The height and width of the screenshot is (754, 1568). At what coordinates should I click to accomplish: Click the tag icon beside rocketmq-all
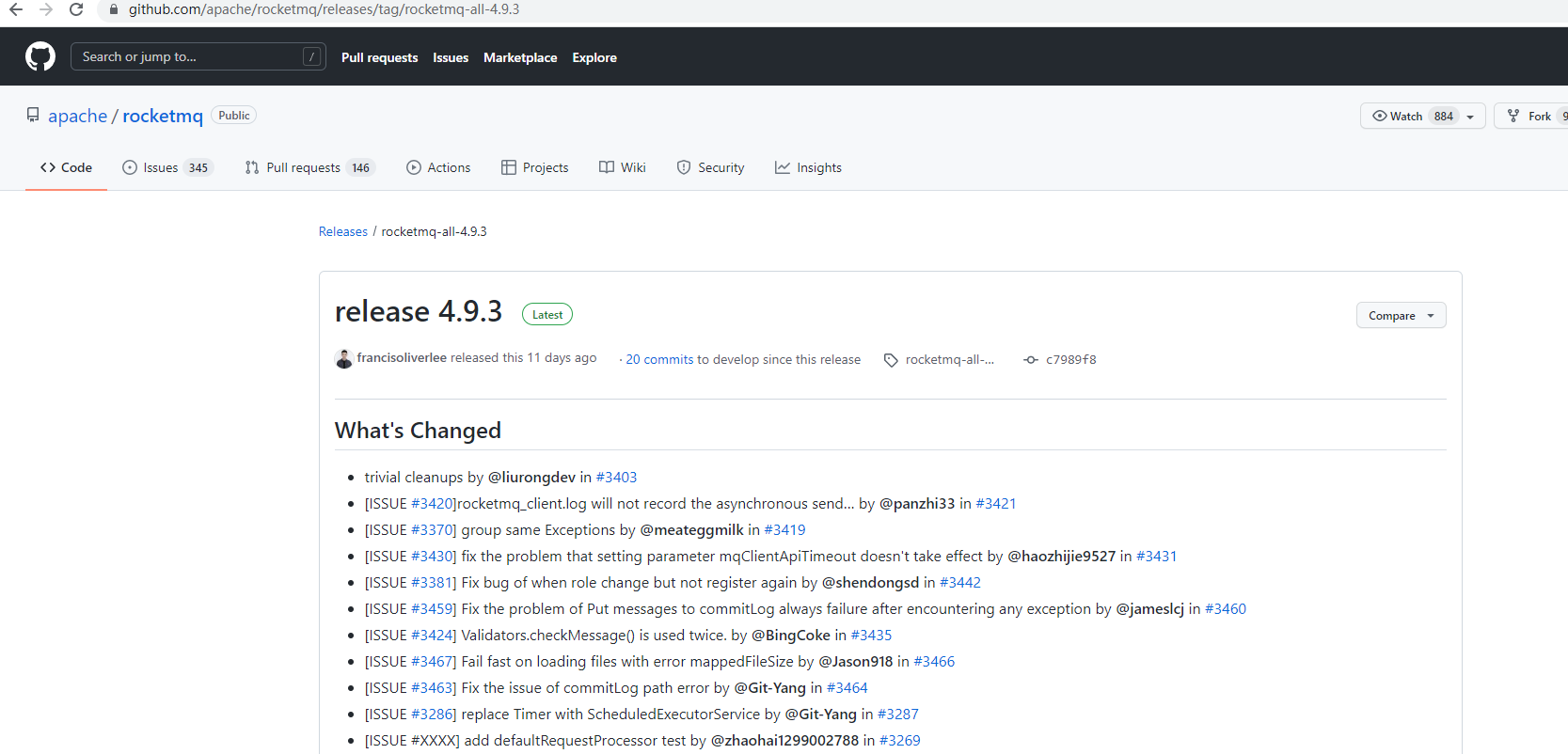pos(891,360)
